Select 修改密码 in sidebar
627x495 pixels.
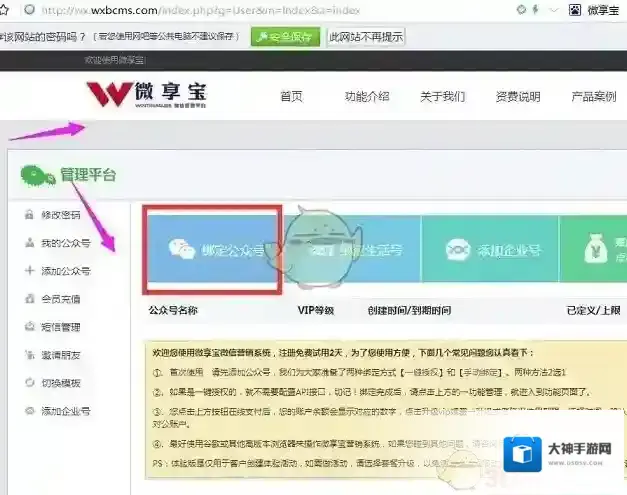click(x=61, y=215)
